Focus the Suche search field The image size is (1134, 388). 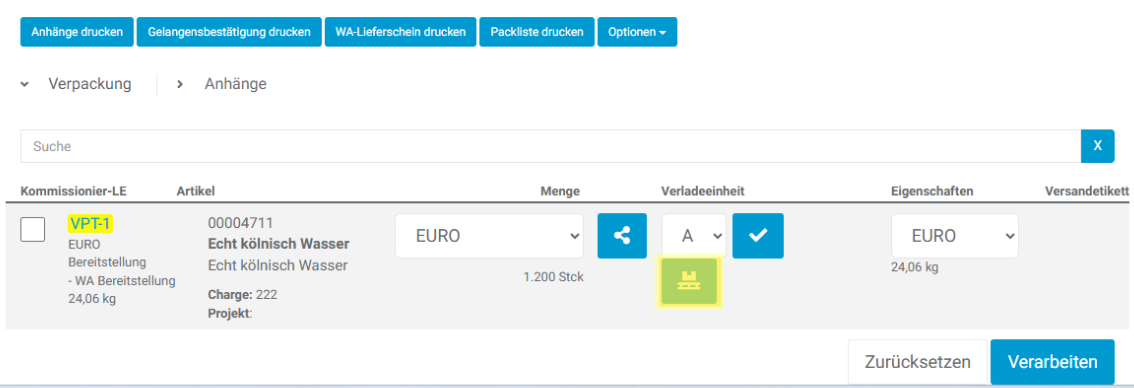click(x=550, y=146)
